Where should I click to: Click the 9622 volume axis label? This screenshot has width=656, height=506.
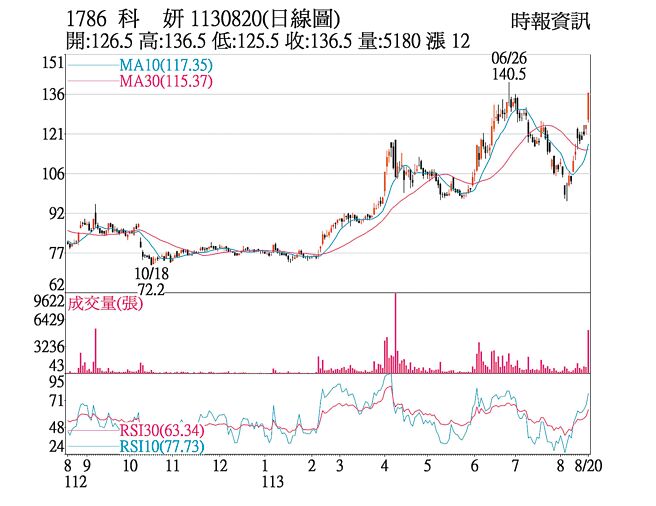pyautogui.click(x=48, y=300)
